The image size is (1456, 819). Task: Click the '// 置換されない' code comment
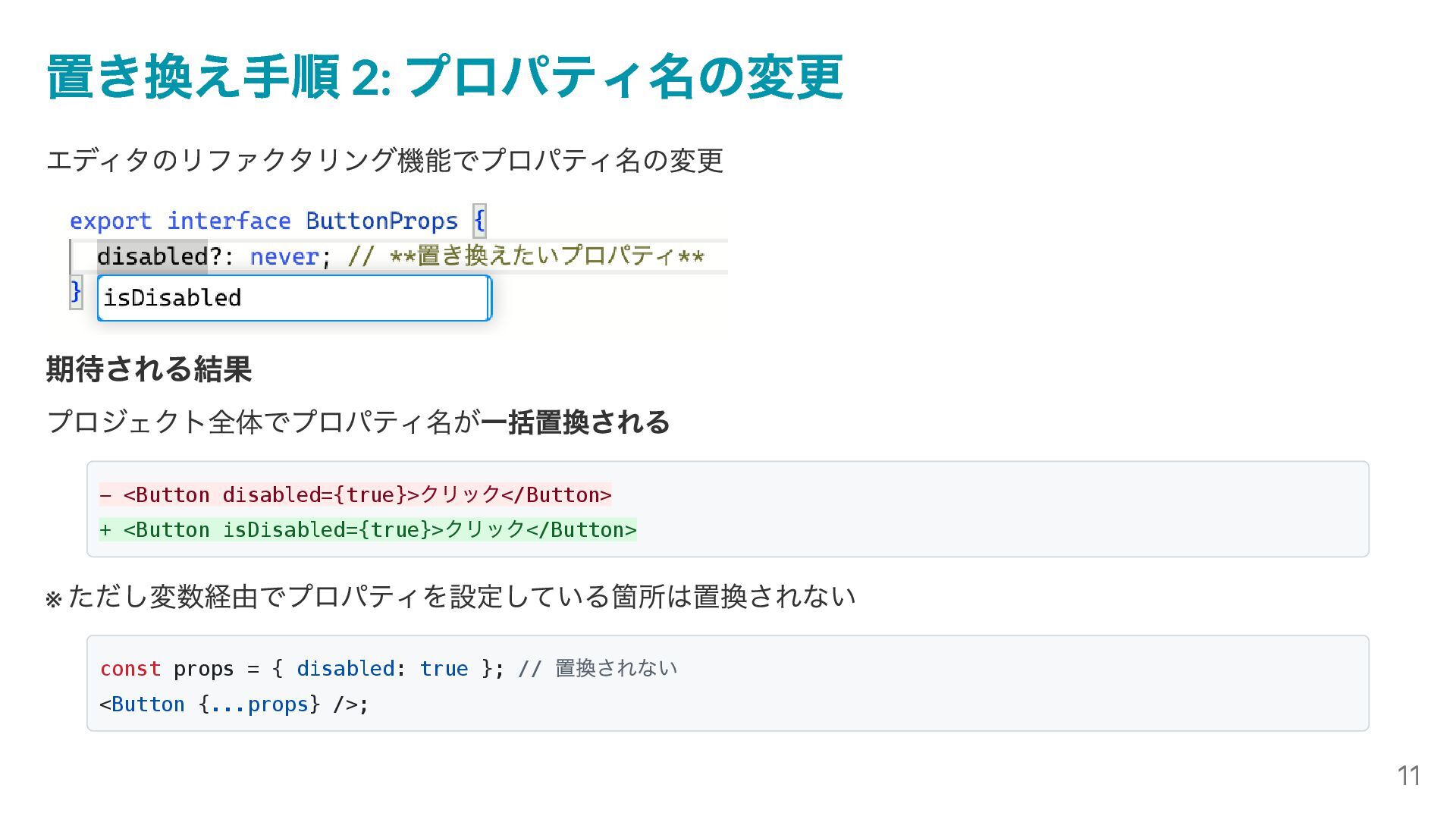tap(598, 668)
